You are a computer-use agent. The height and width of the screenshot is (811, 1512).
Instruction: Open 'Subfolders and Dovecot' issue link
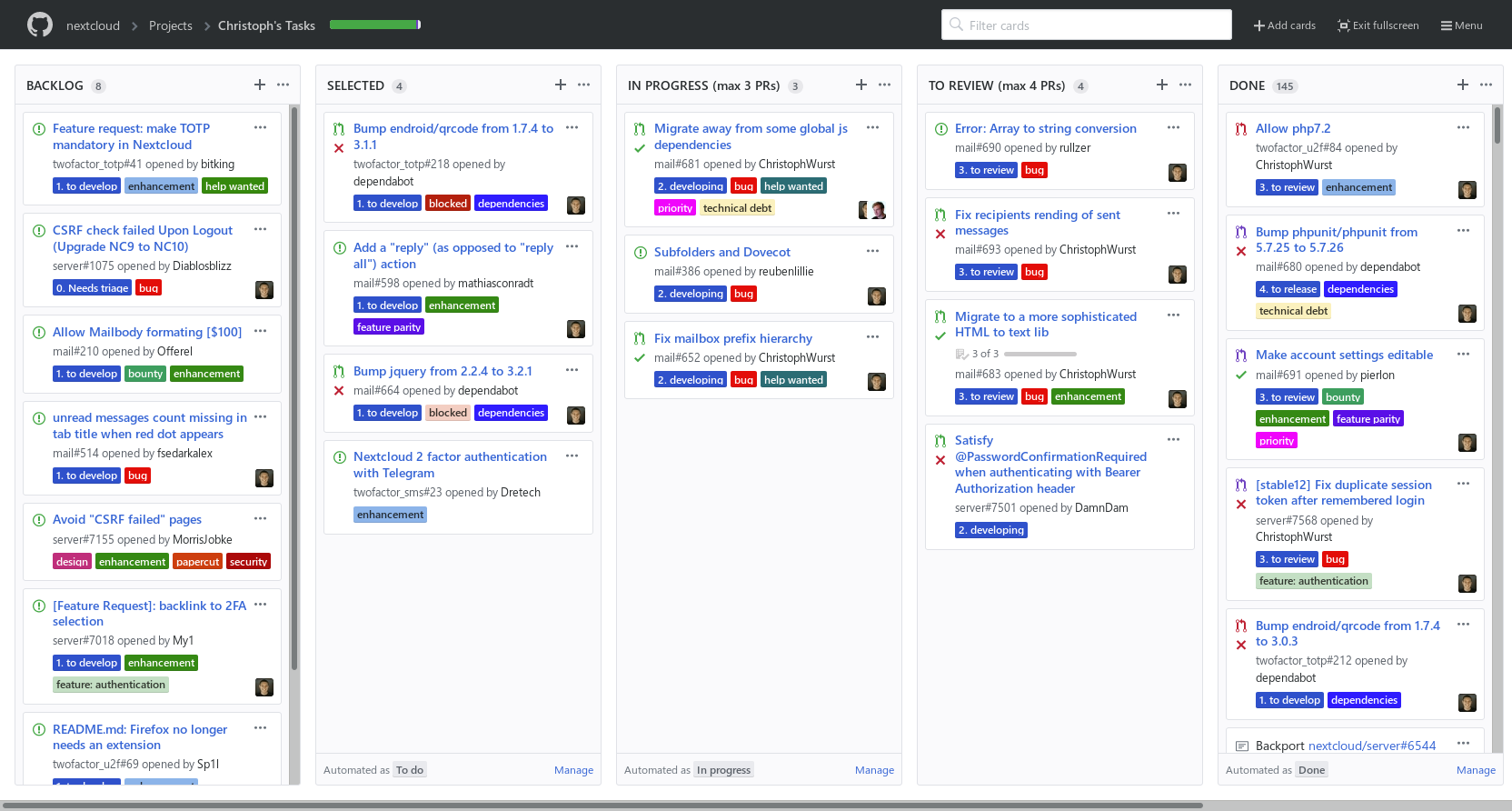pyautogui.click(x=722, y=252)
